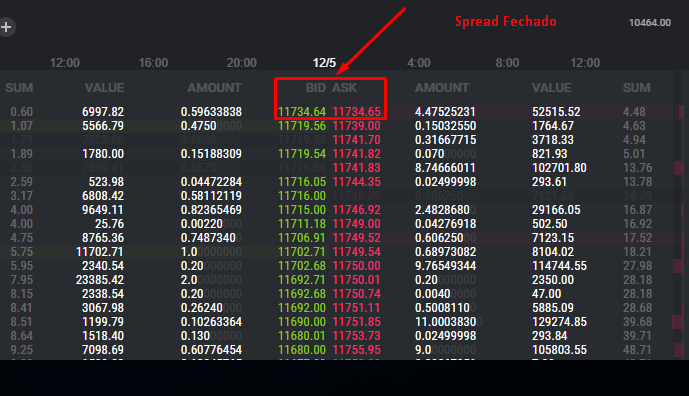Click bid amount 0.60776454
Viewport: 689px width, 396px height.
(x=211, y=350)
